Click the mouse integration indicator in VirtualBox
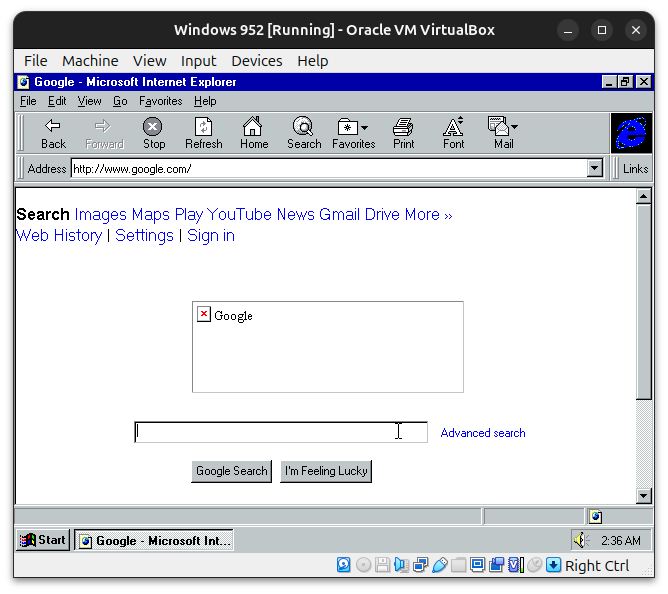 [x=534, y=565]
